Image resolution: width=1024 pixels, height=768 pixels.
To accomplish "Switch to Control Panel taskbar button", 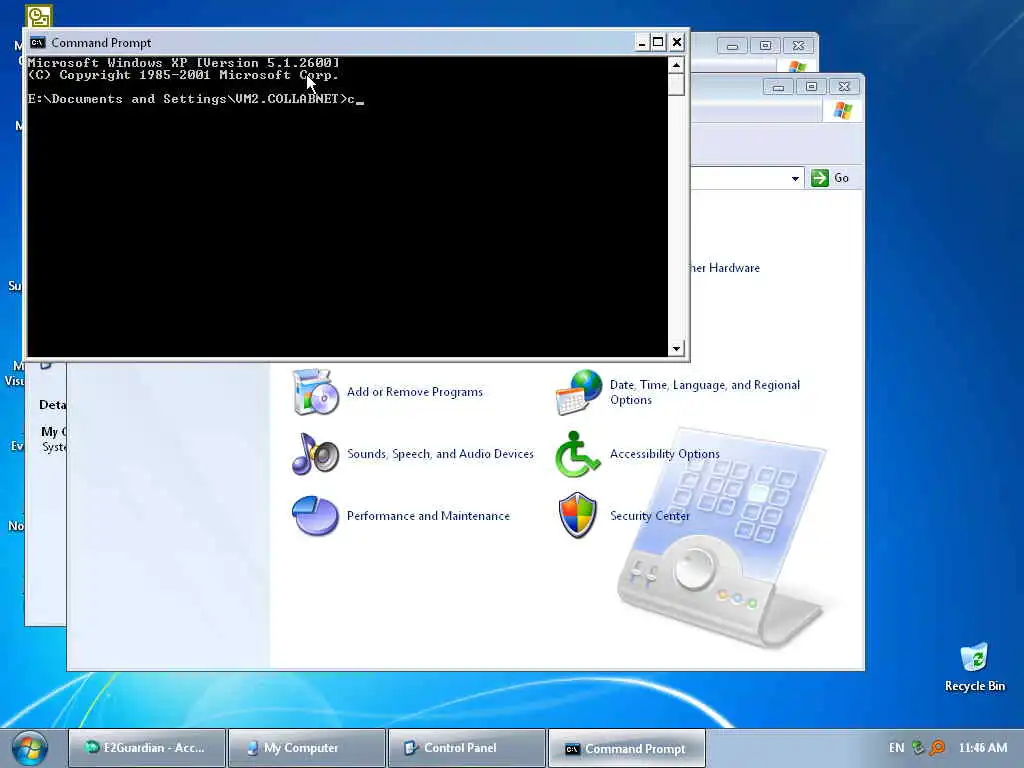I will [467, 748].
